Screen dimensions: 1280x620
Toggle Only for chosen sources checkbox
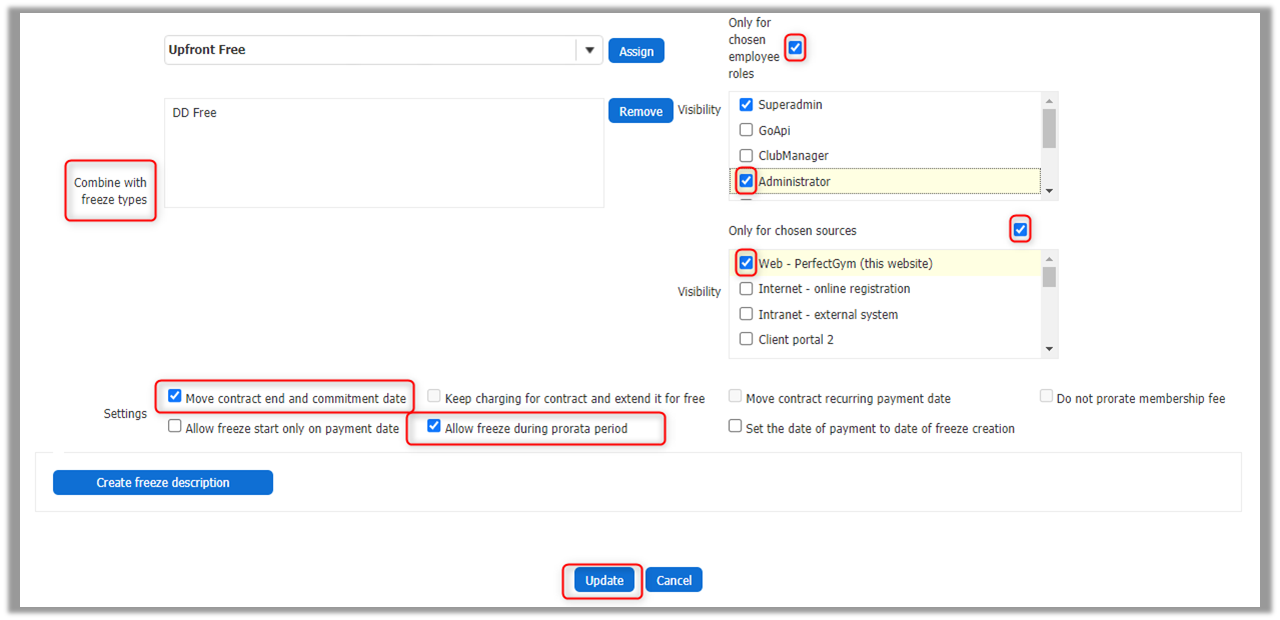(x=1020, y=230)
